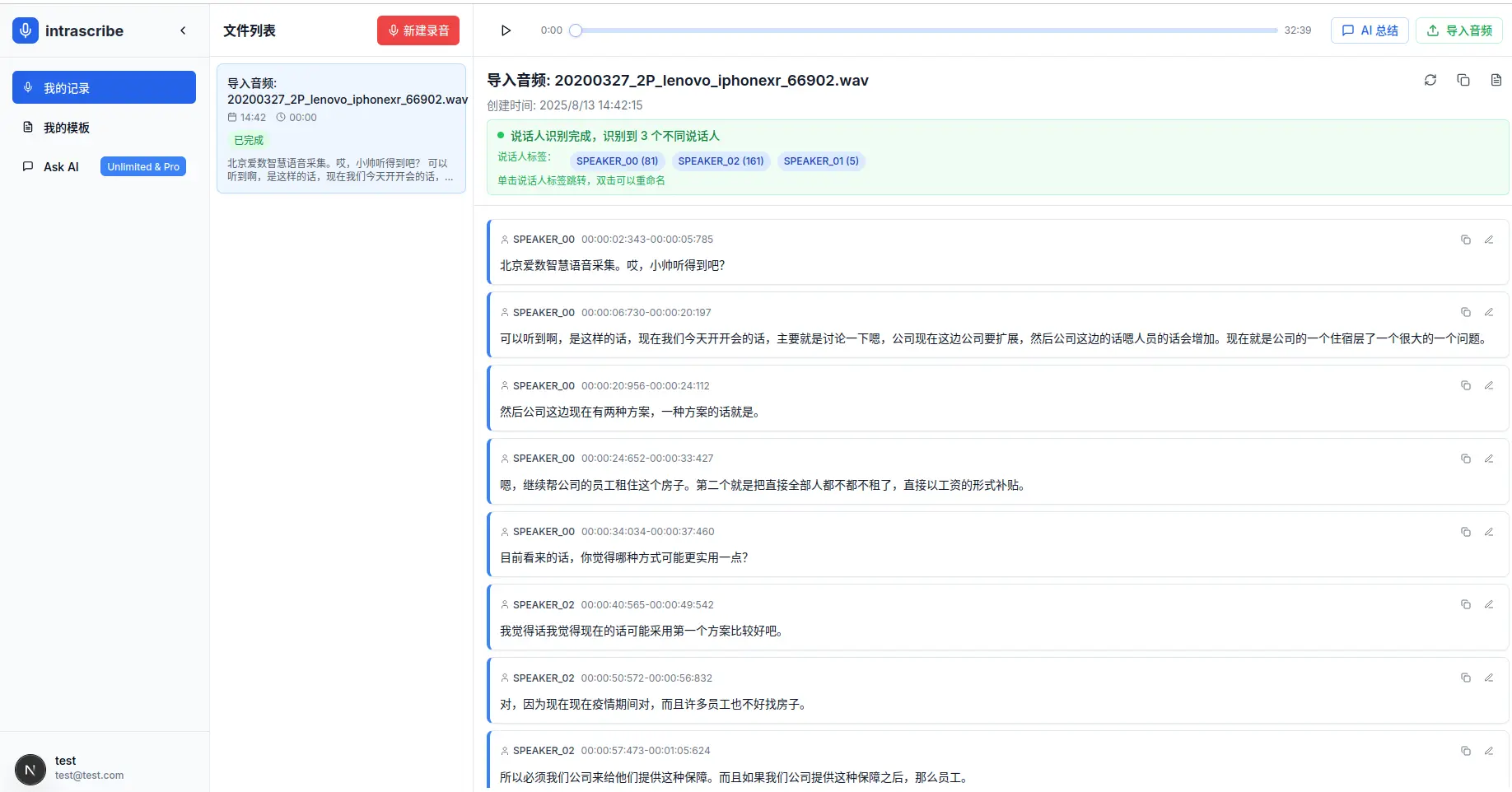Open 我的记录 in the sidebar

pyautogui.click(x=104, y=87)
